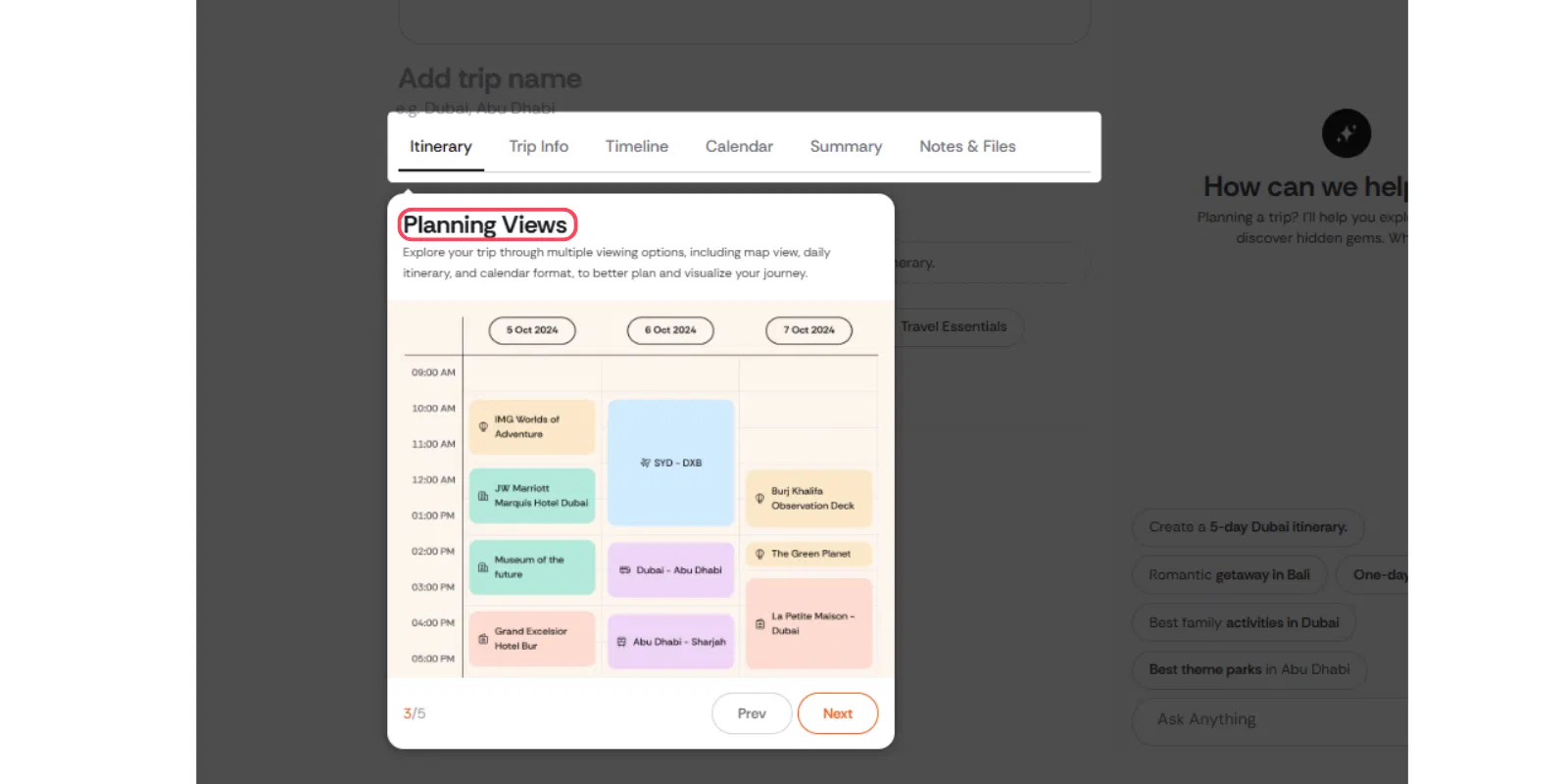The height and width of the screenshot is (784, 1568).
Task: Click the 05:00 PM time label
Action: click(x=433, y=659)
